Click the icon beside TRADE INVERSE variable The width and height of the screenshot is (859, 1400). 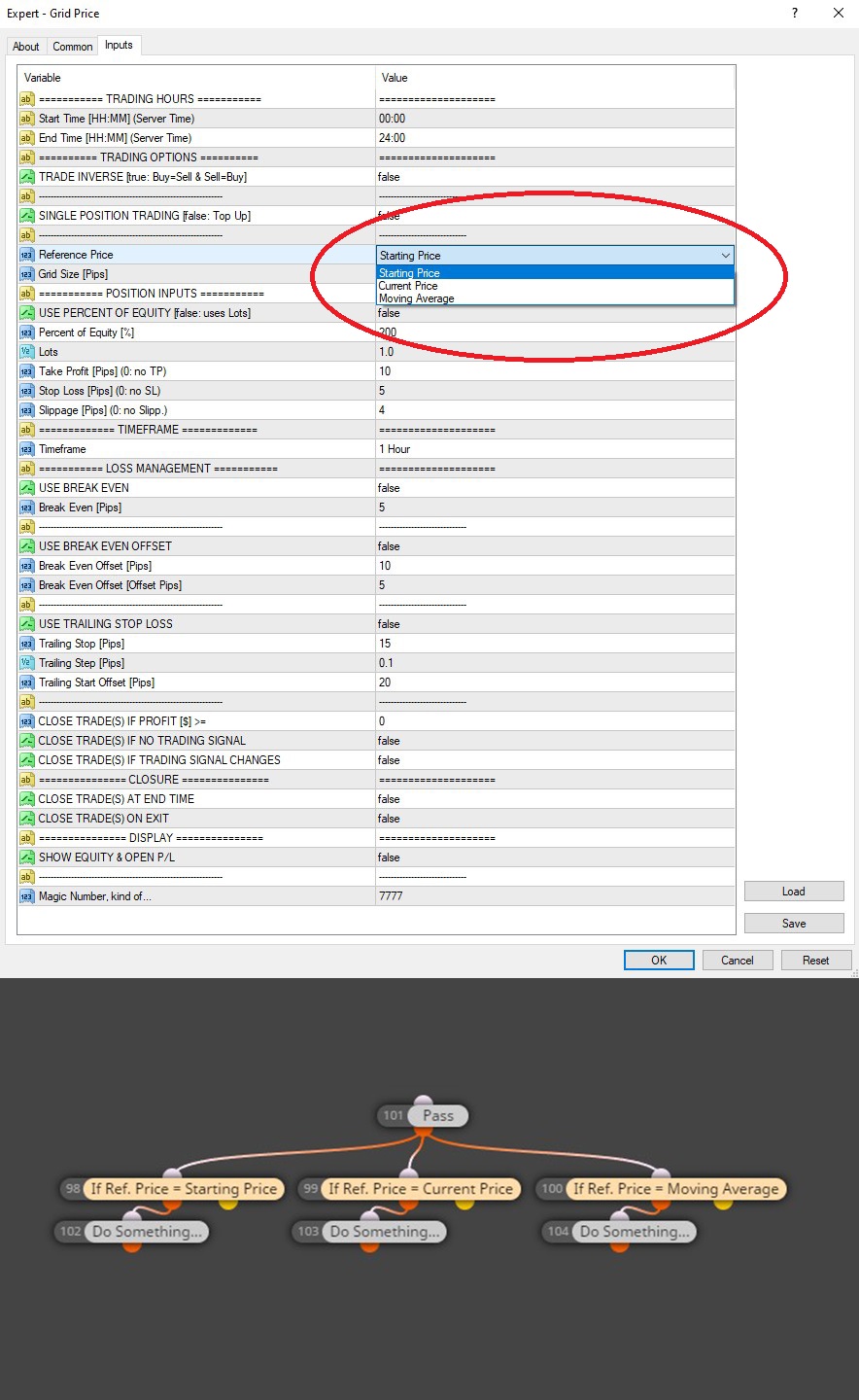(27, 177)
